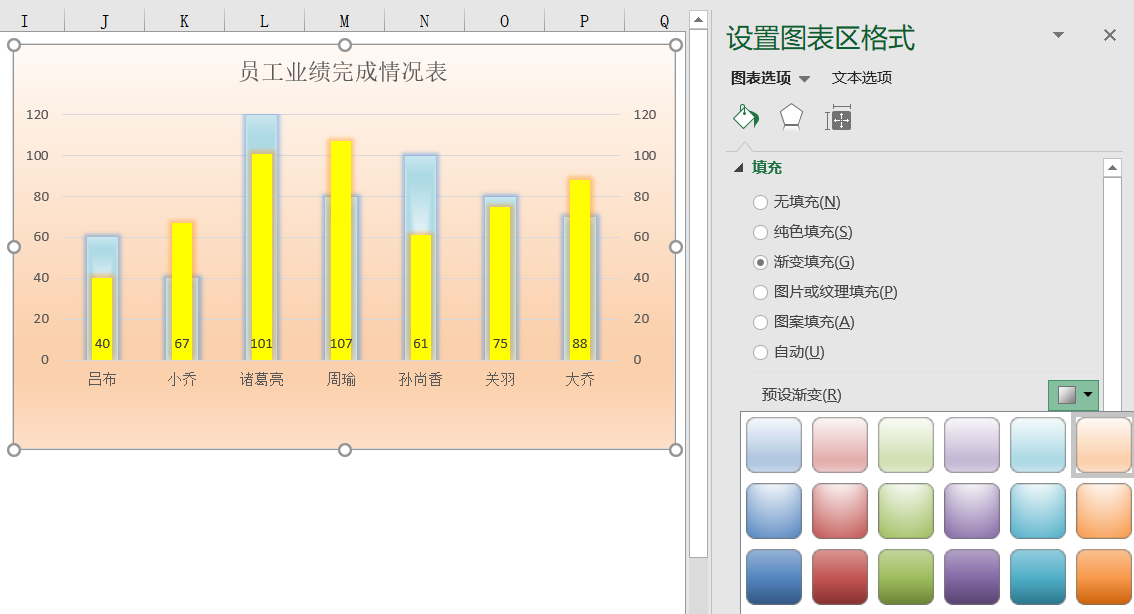This screenshot has width=1134, height=614.
Task: Click the data label 101
Action: [x=261, y=344]
